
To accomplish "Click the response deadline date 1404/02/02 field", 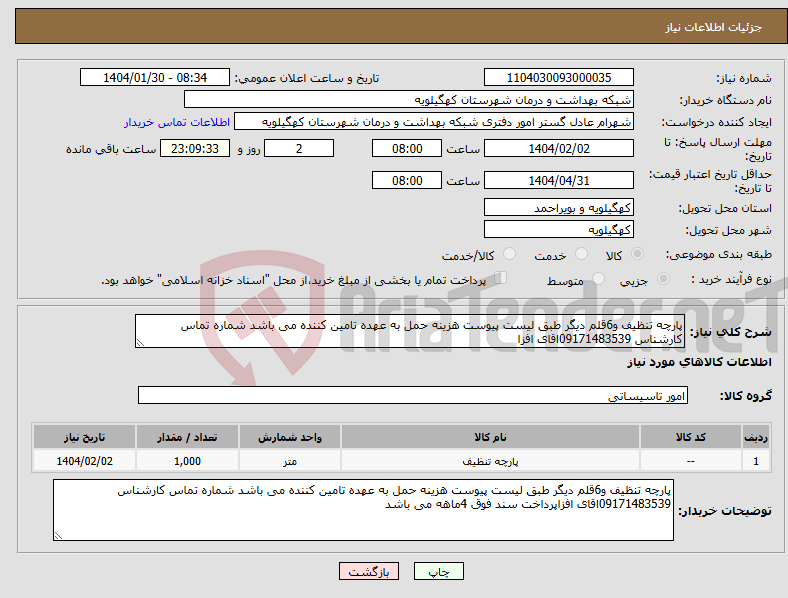I will (559, 149).
